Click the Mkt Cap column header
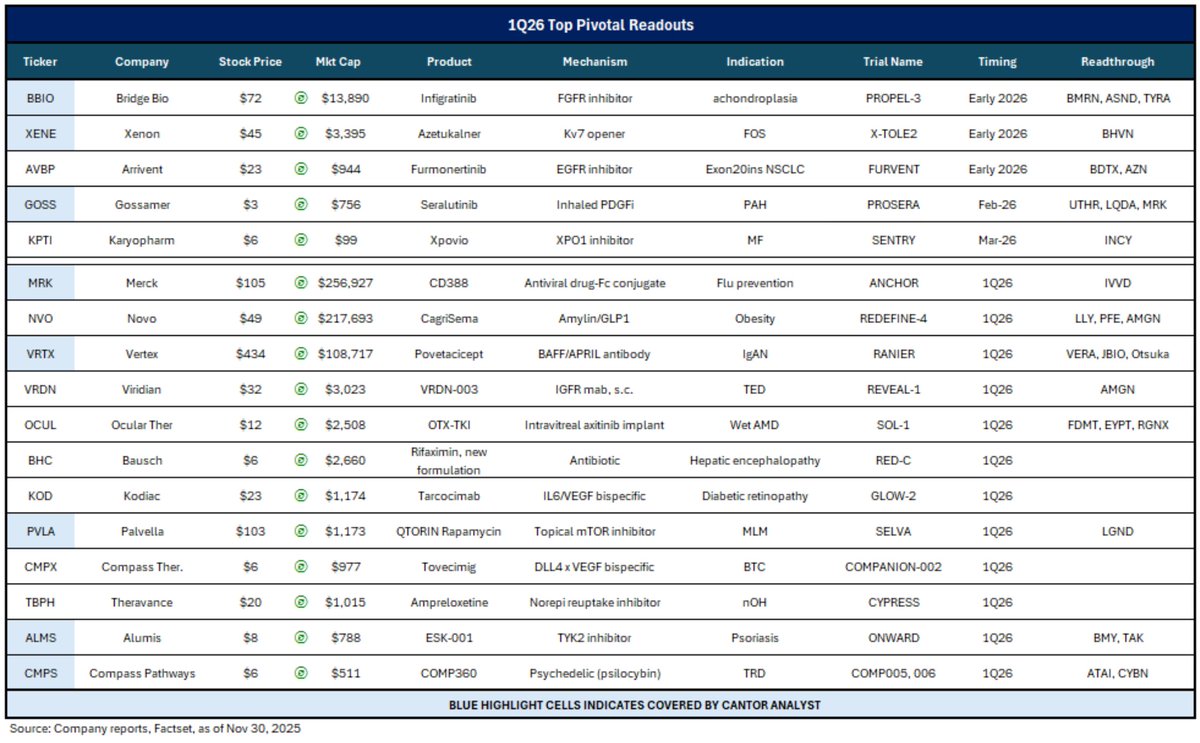The height and width of the screenshot is (743, 1200). tap(338, 61)
